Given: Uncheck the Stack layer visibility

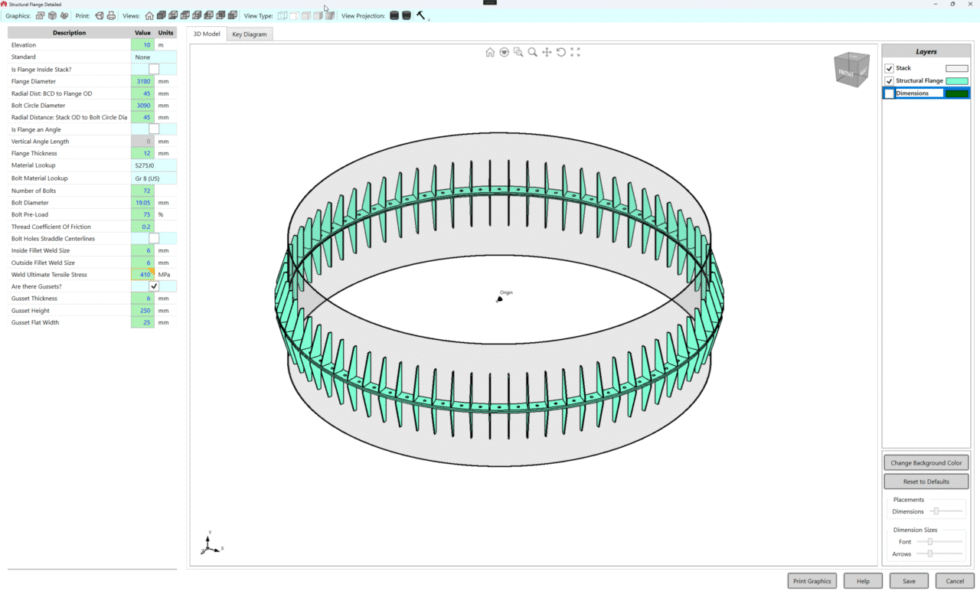Looking at the screenshot, I should [x=889, y=67].
